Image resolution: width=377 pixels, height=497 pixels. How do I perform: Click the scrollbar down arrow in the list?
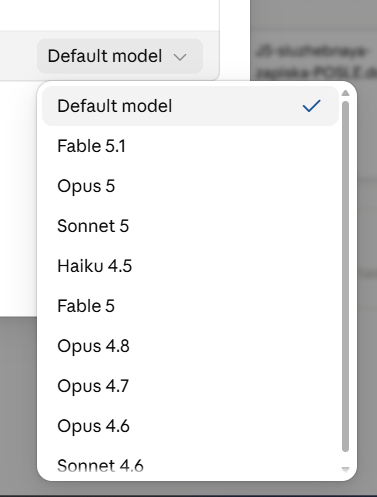pos(345,469)
